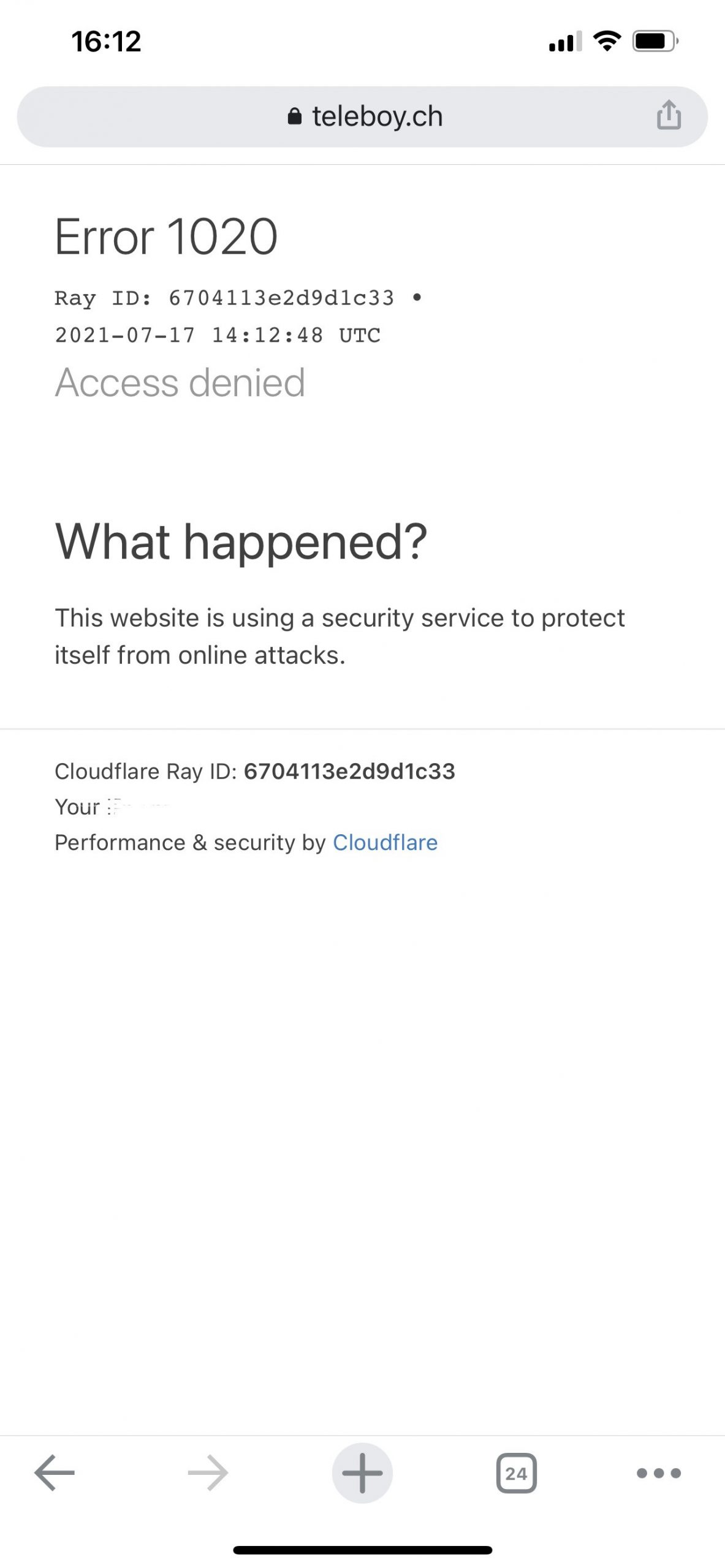
Task: Click the 2021-07-17 UTC timestamp
Action: 218,335
